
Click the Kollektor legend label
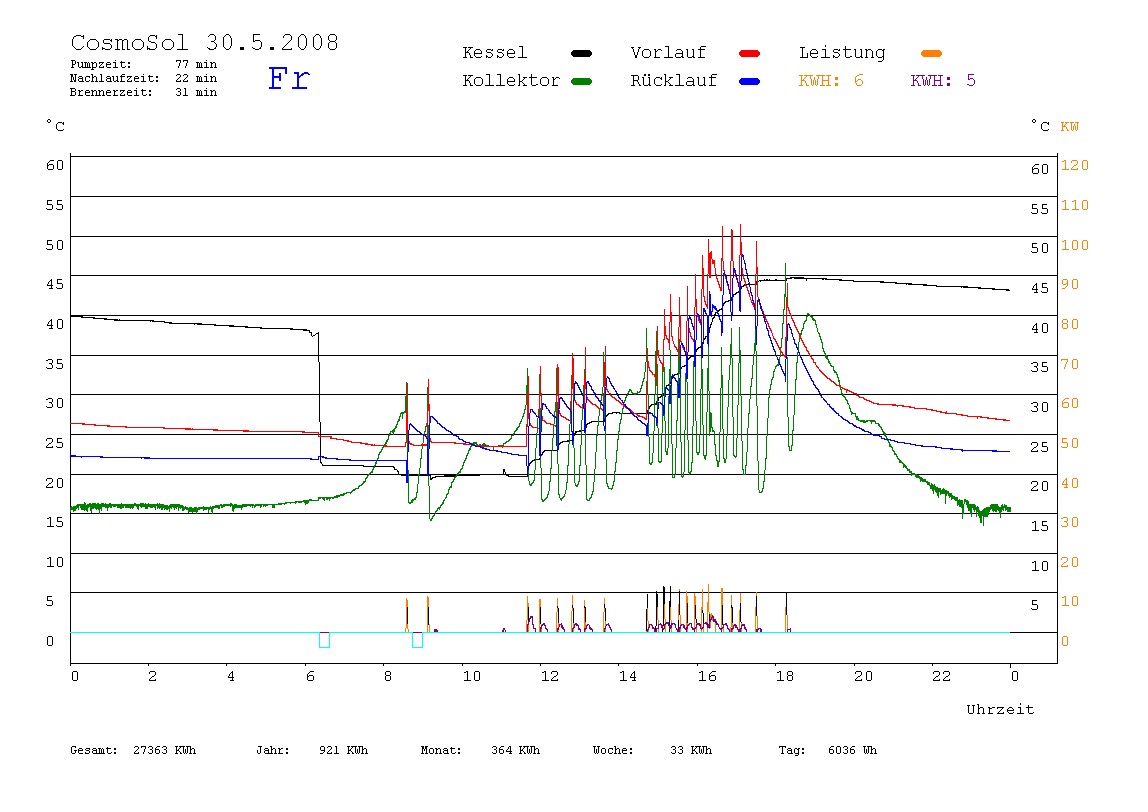tap(511, 81)
